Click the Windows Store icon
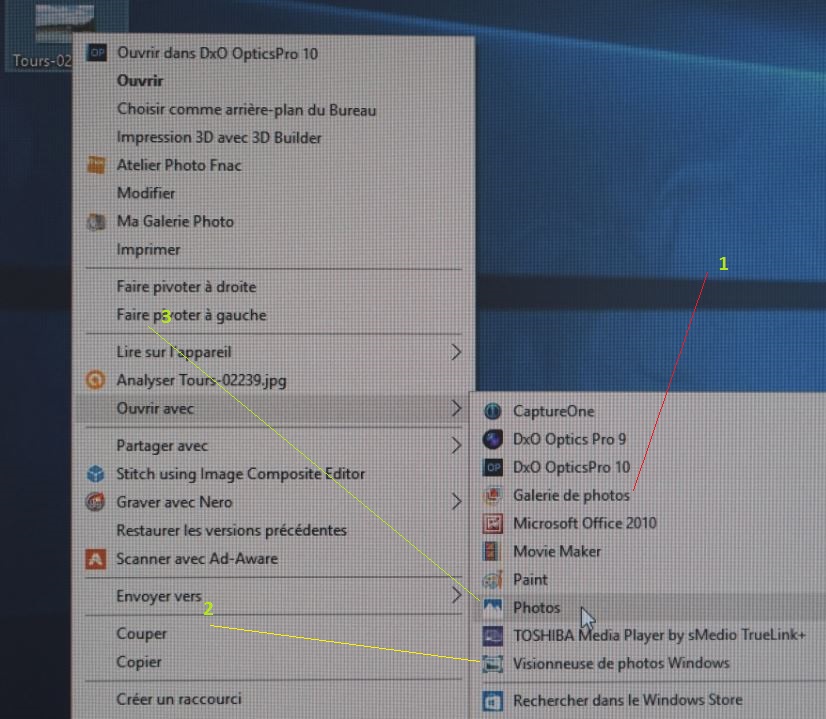 493,701
